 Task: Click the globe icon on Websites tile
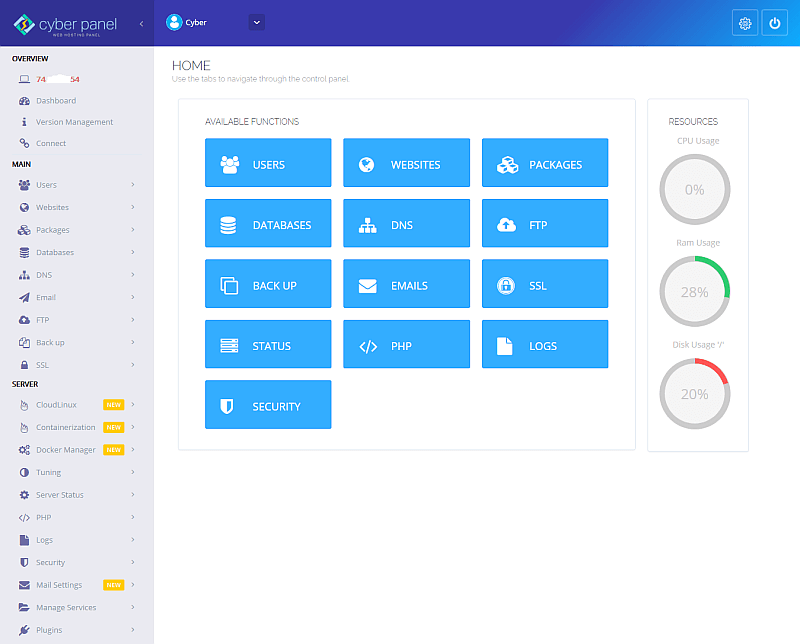point(367,165)
